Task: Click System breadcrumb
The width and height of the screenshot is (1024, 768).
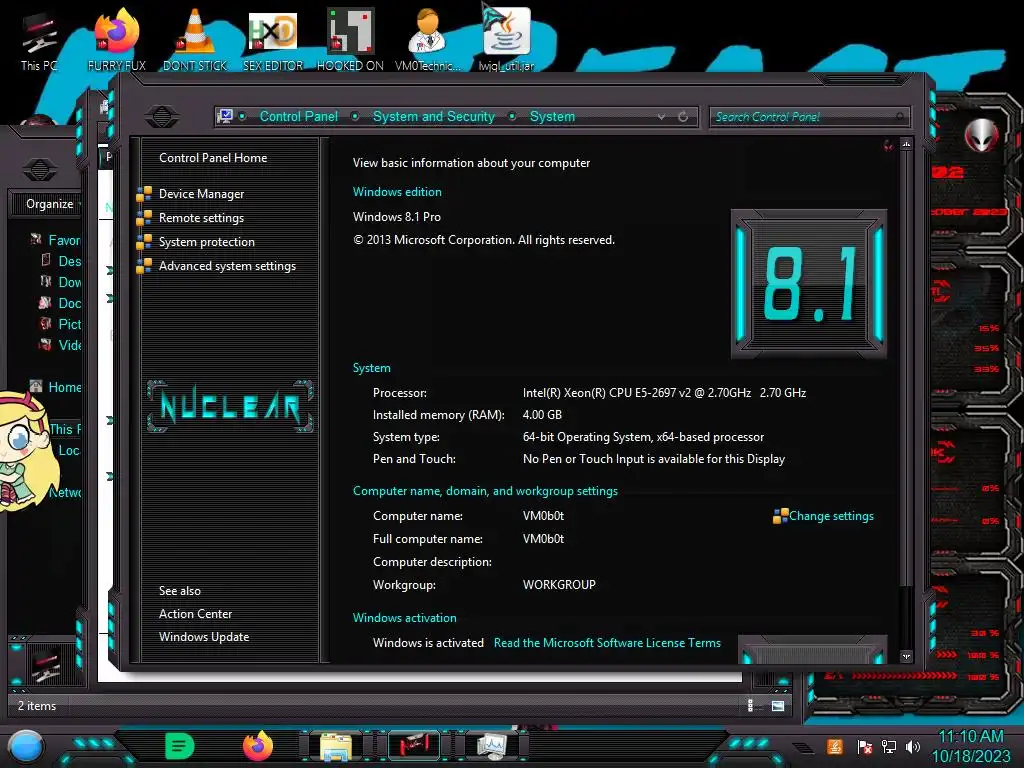Action: coord(552,116)
